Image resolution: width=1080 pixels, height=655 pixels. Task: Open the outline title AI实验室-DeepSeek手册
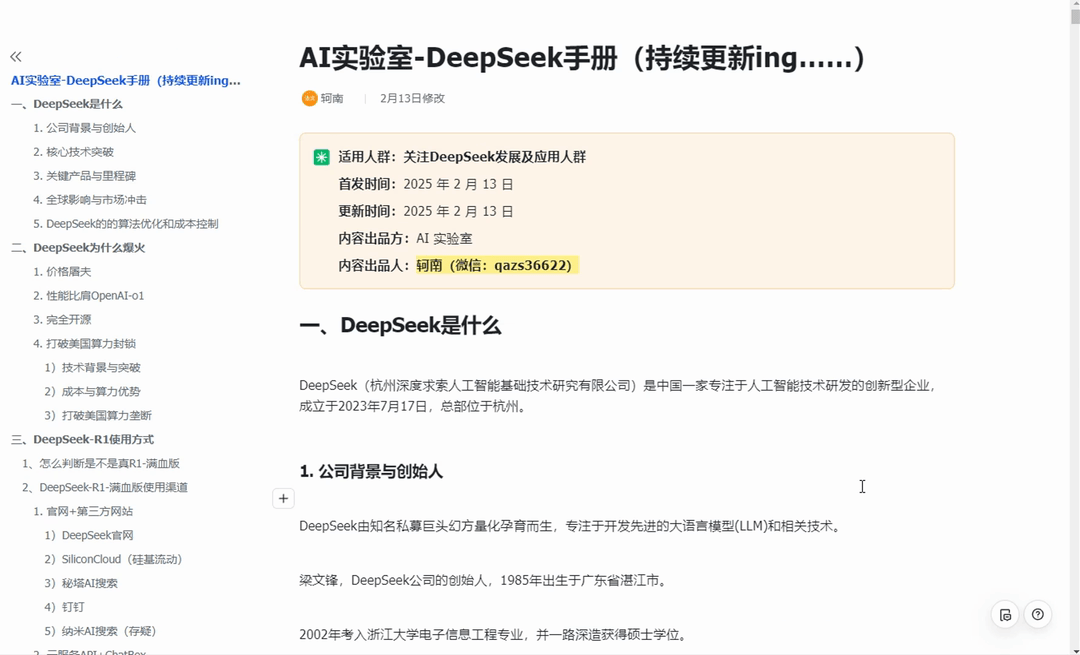pos(125,81)
